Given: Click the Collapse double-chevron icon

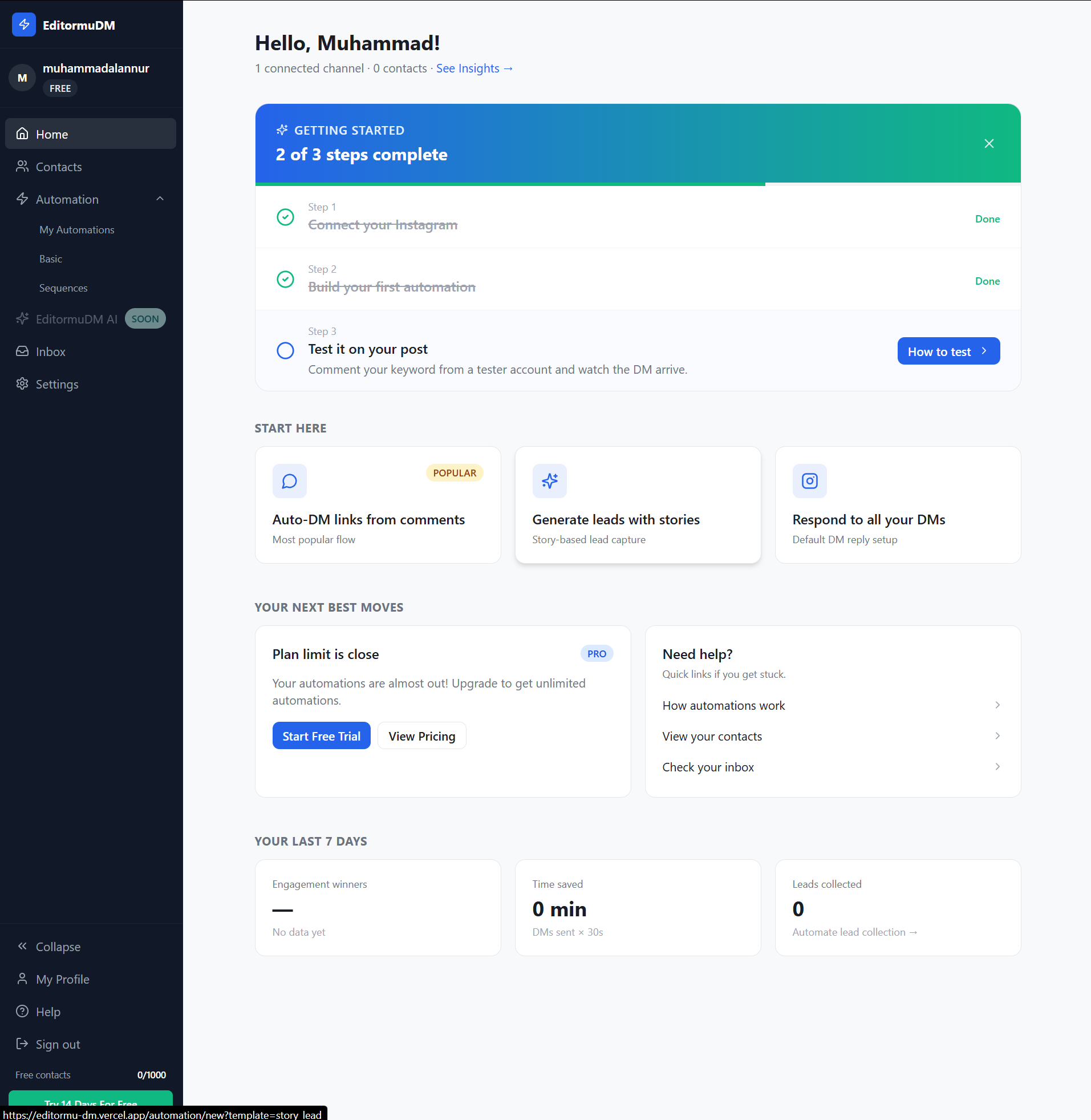Looking at the screenshot, I should click(22, 947).
